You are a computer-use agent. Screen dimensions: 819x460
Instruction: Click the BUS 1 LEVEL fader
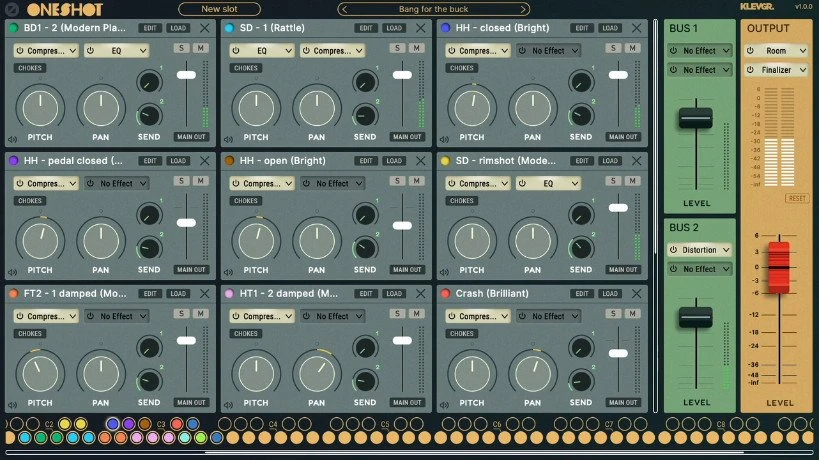pyautogui.click(x=696, y=119)
